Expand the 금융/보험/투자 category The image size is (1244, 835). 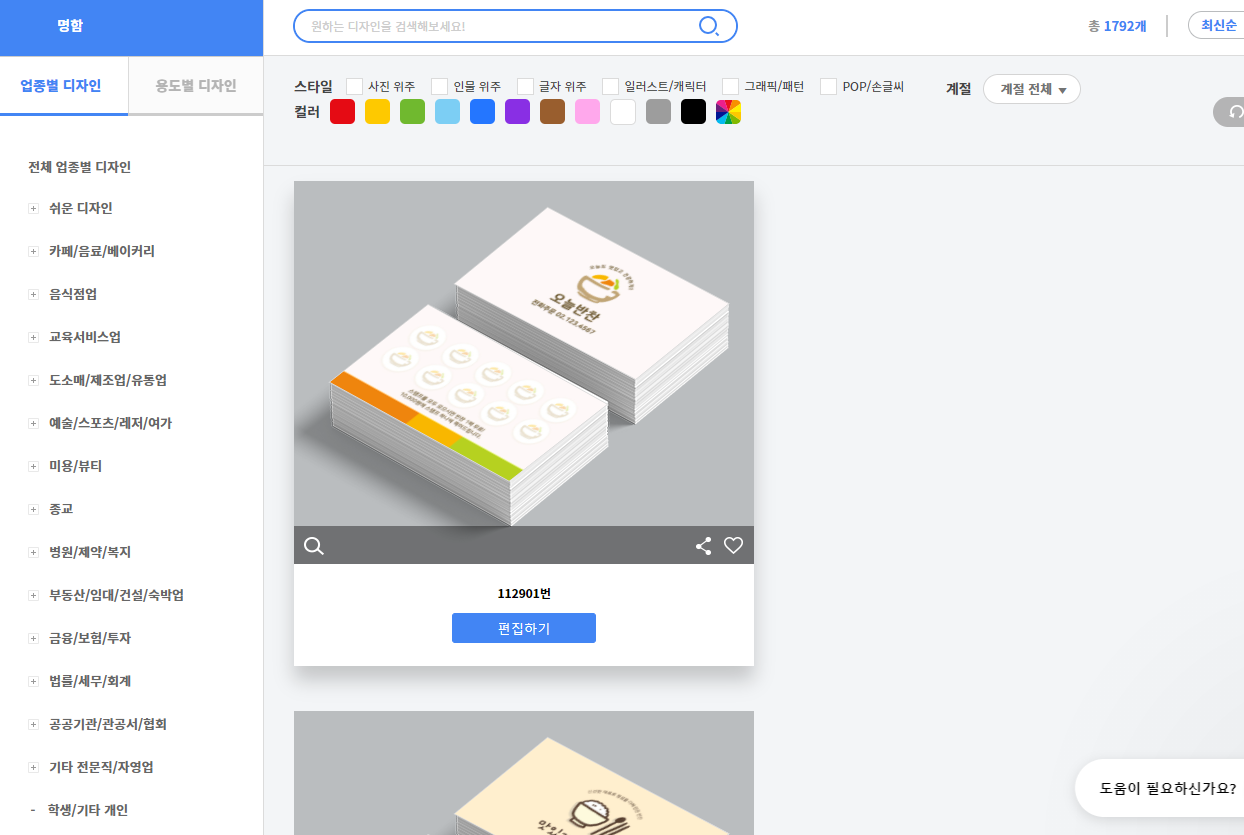click(x=33, y=638)
